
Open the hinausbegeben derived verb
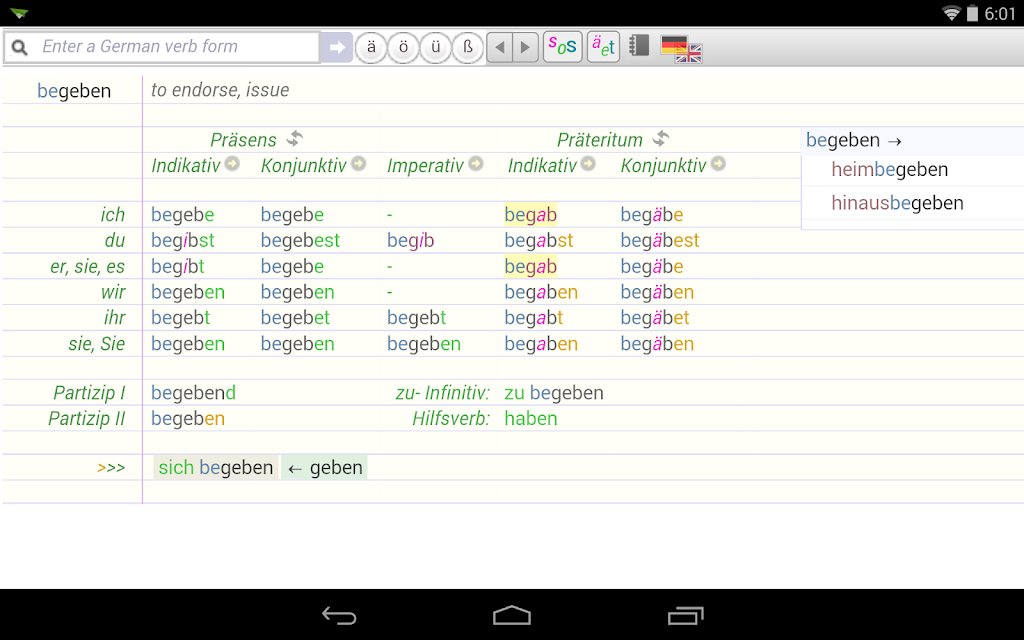point(897,203)
